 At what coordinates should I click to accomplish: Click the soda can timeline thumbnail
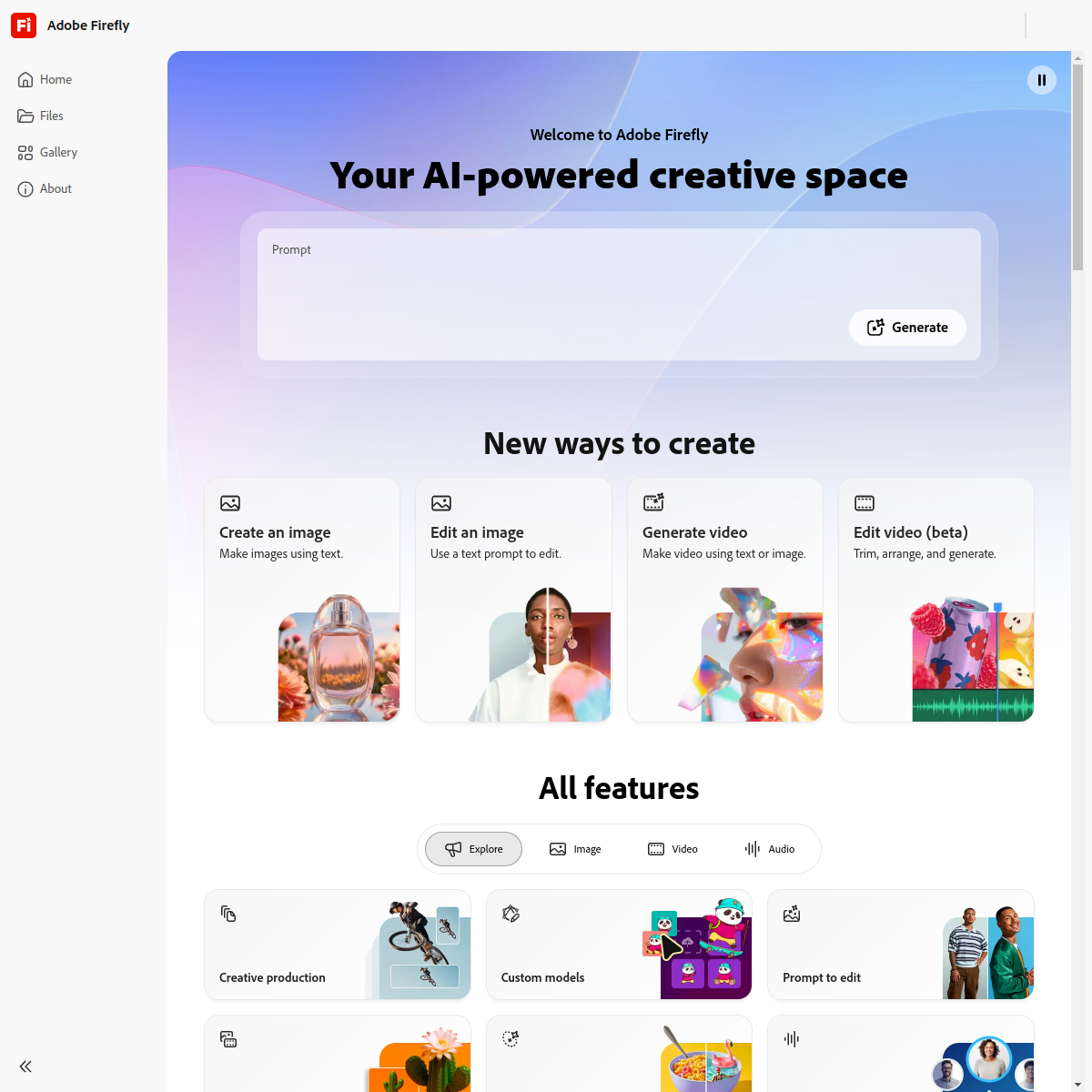(973, 660)
